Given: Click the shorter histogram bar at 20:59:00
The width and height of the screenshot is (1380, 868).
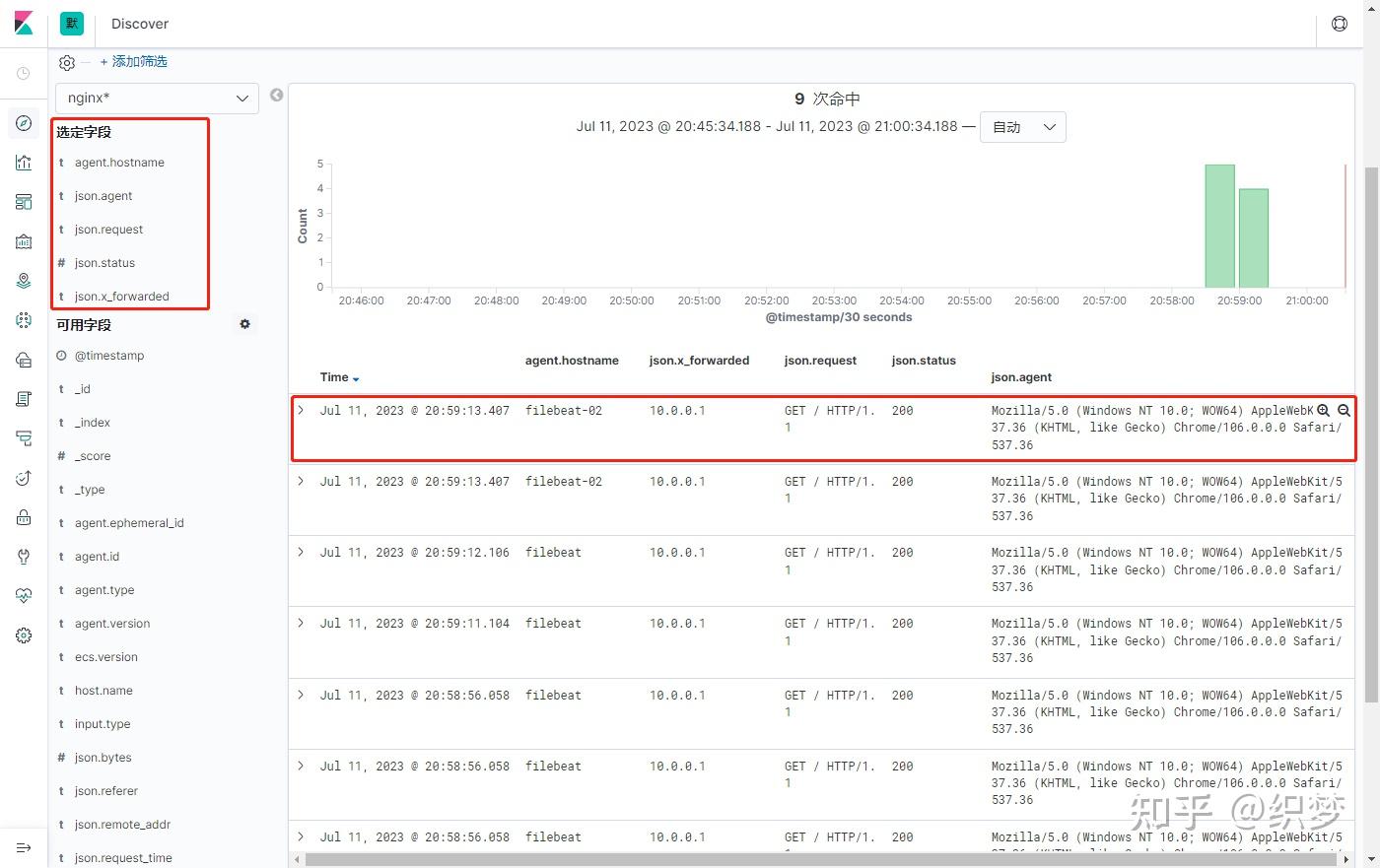Looking at the screenshot, I should [x=1253, y=237].
